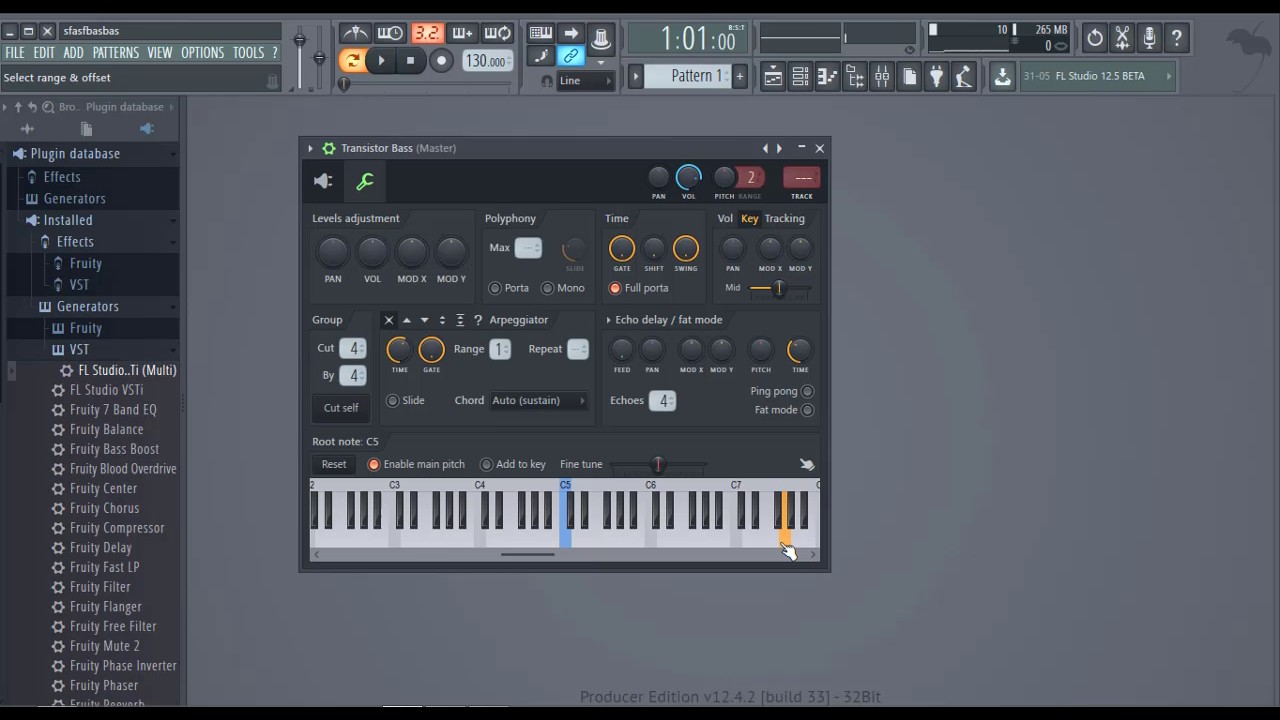Click the undo history icon
This screenshot has height=720, width=1280.
point(1095,38)
